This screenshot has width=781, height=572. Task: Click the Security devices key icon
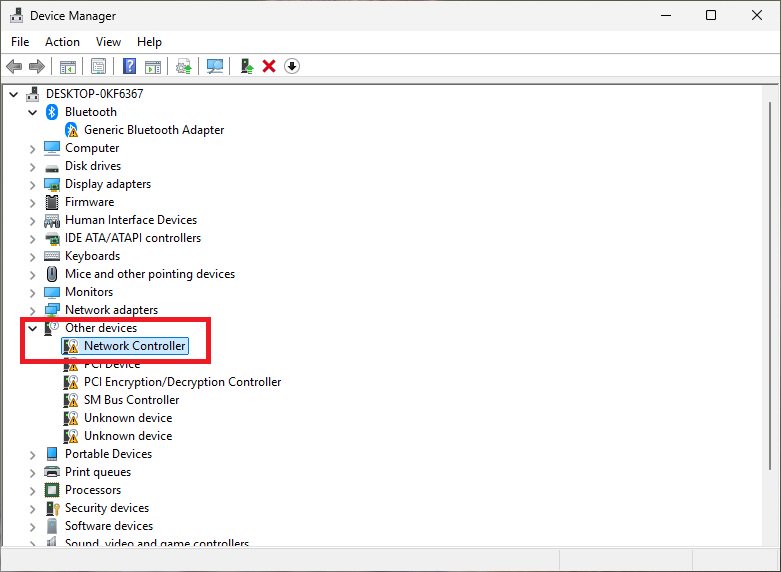(52, 508)
